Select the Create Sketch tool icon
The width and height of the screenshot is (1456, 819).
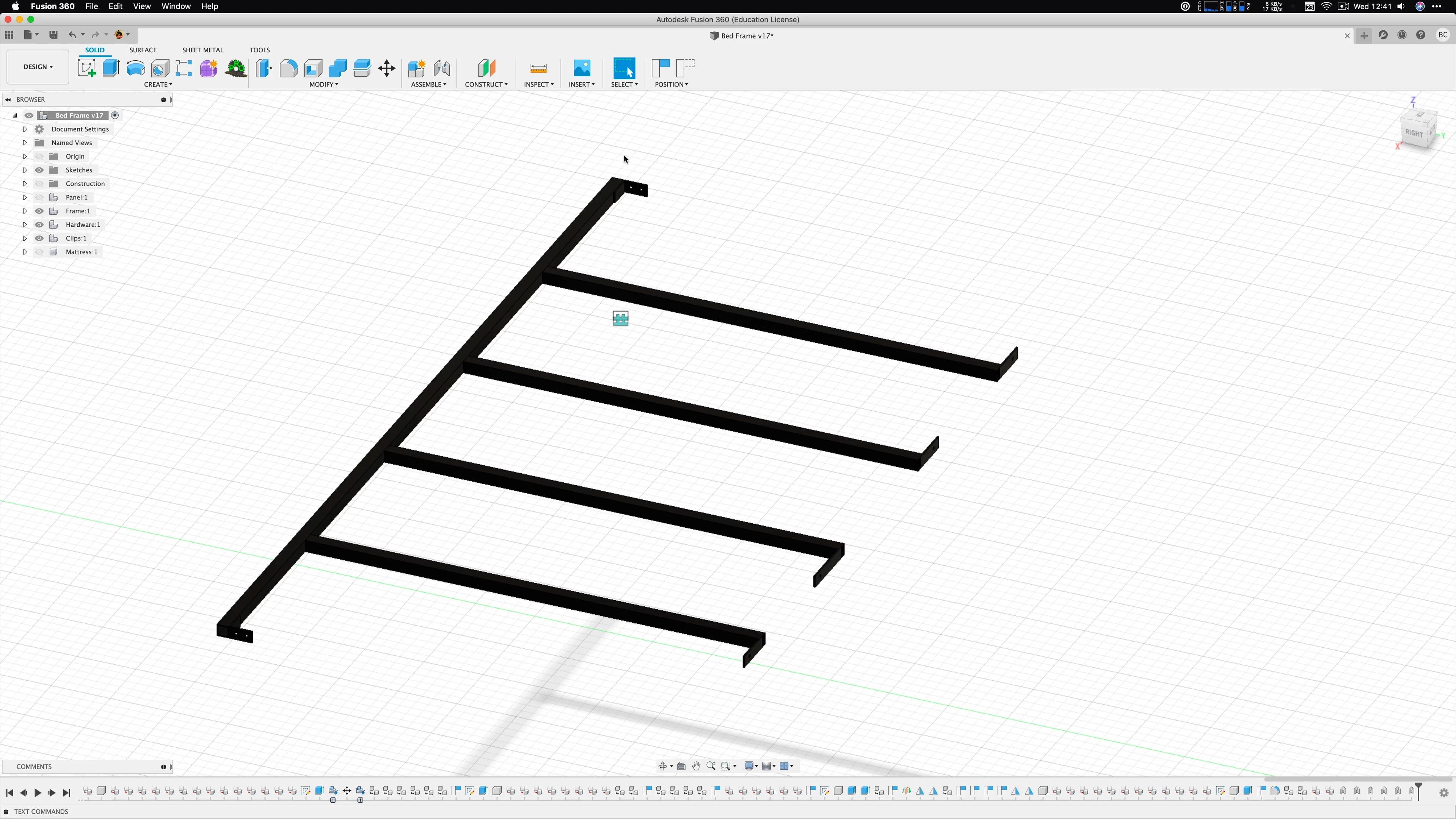pyautogui.click(x=86, y=68)
